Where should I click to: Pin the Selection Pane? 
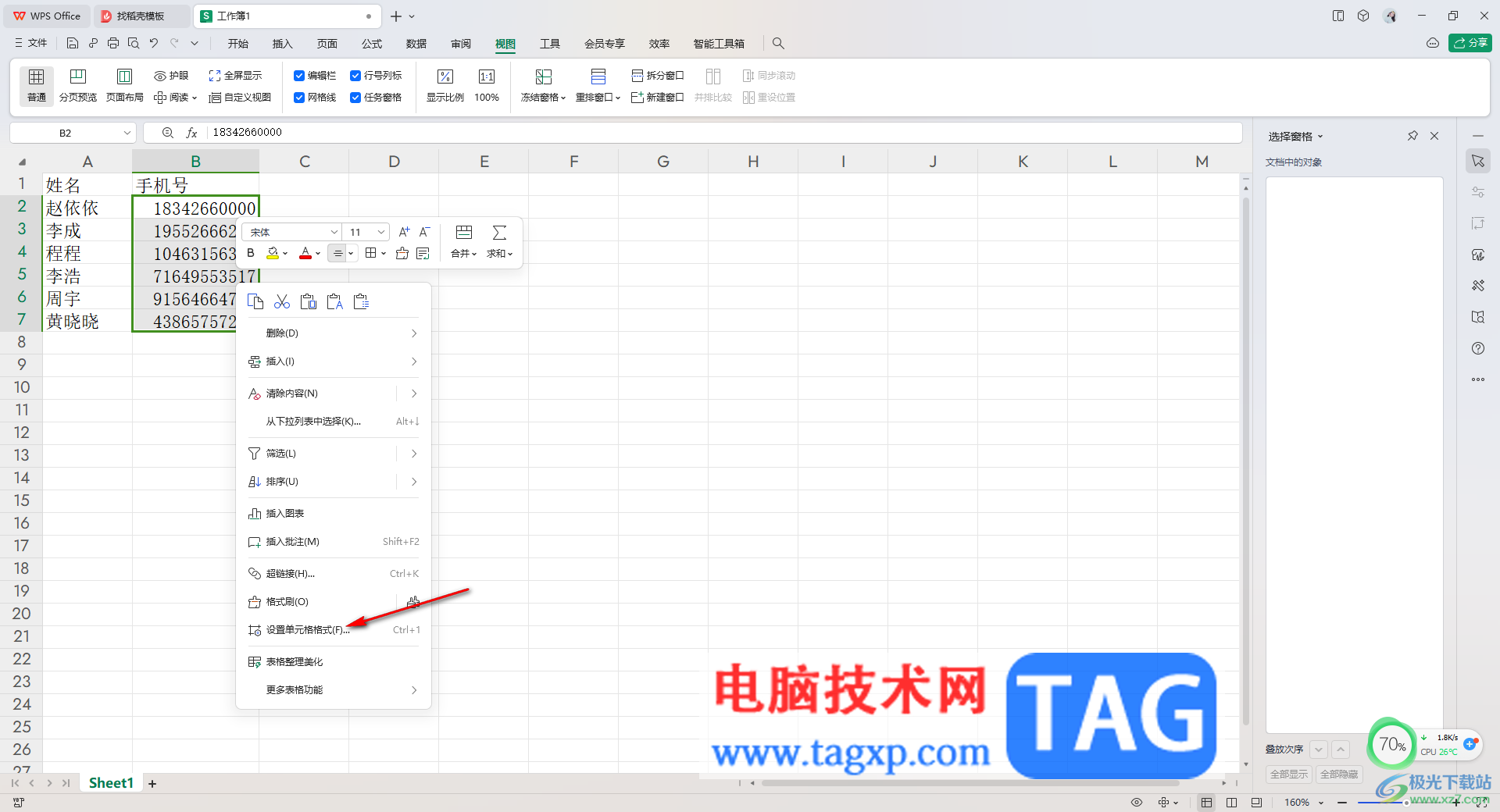tap(1412, 136)
